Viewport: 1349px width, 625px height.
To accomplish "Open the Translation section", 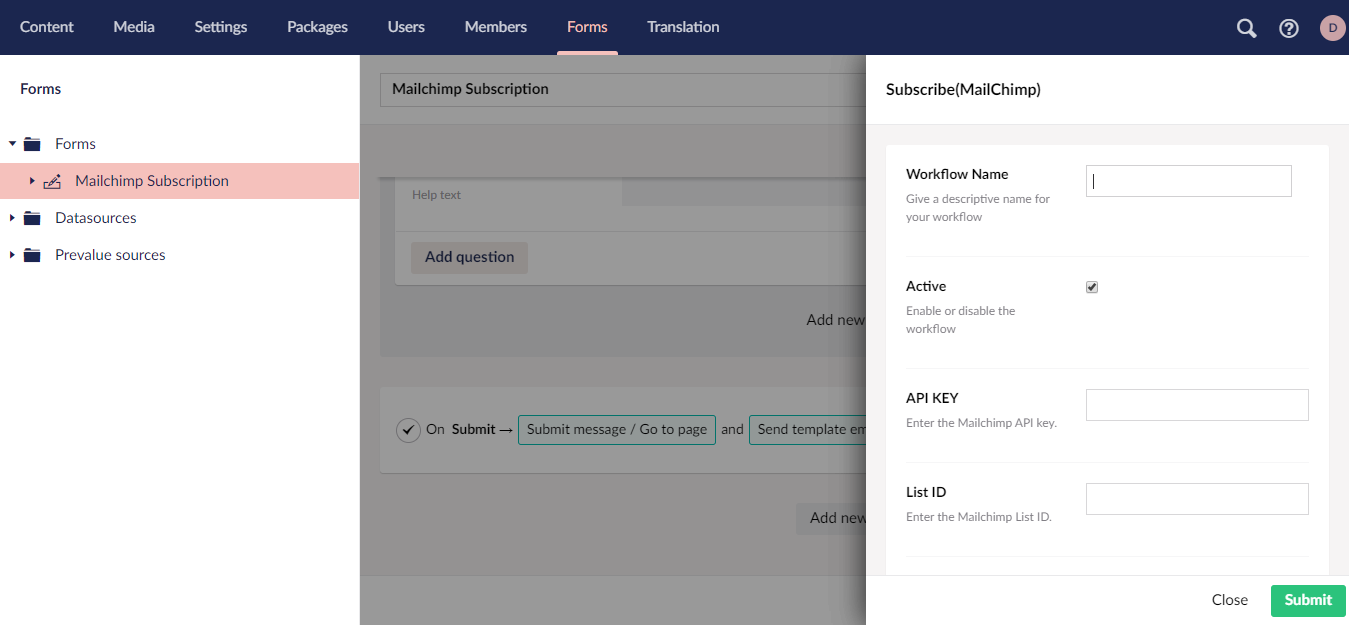I will tap(683, 27).
